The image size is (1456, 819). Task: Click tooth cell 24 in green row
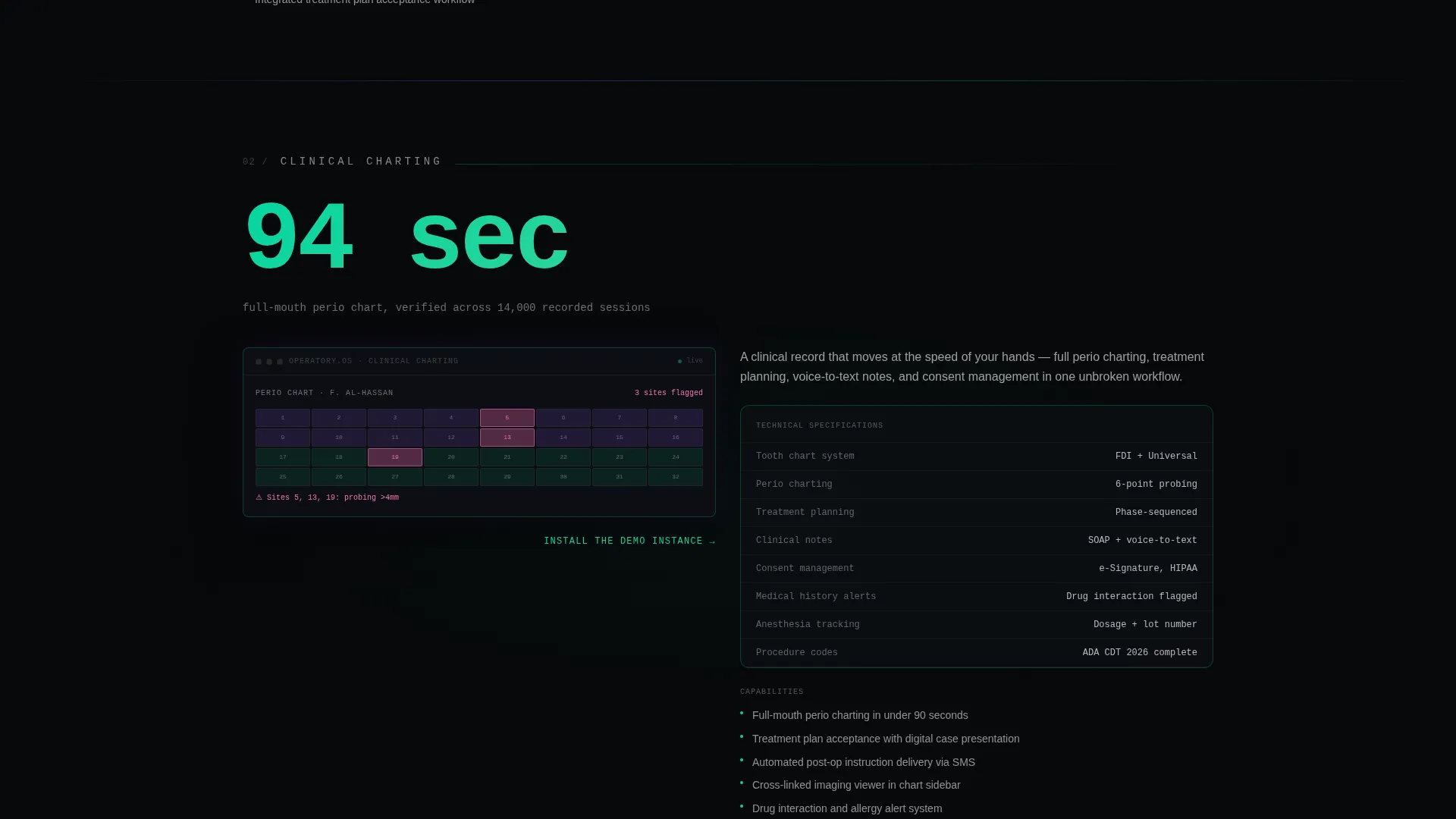676,457
